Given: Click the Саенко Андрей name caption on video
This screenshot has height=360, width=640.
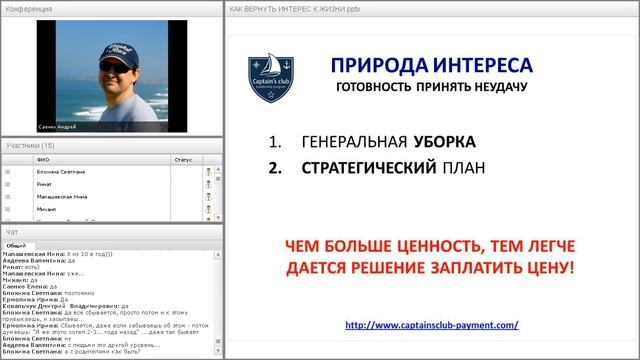Looking at the screenshot, I should tap(57, 127).
